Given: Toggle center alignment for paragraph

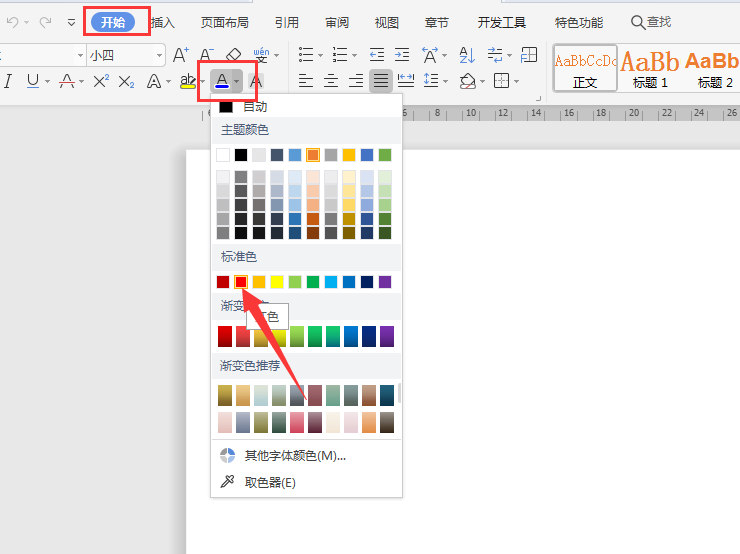Looking at the screenshot, I should coord(331,81).
